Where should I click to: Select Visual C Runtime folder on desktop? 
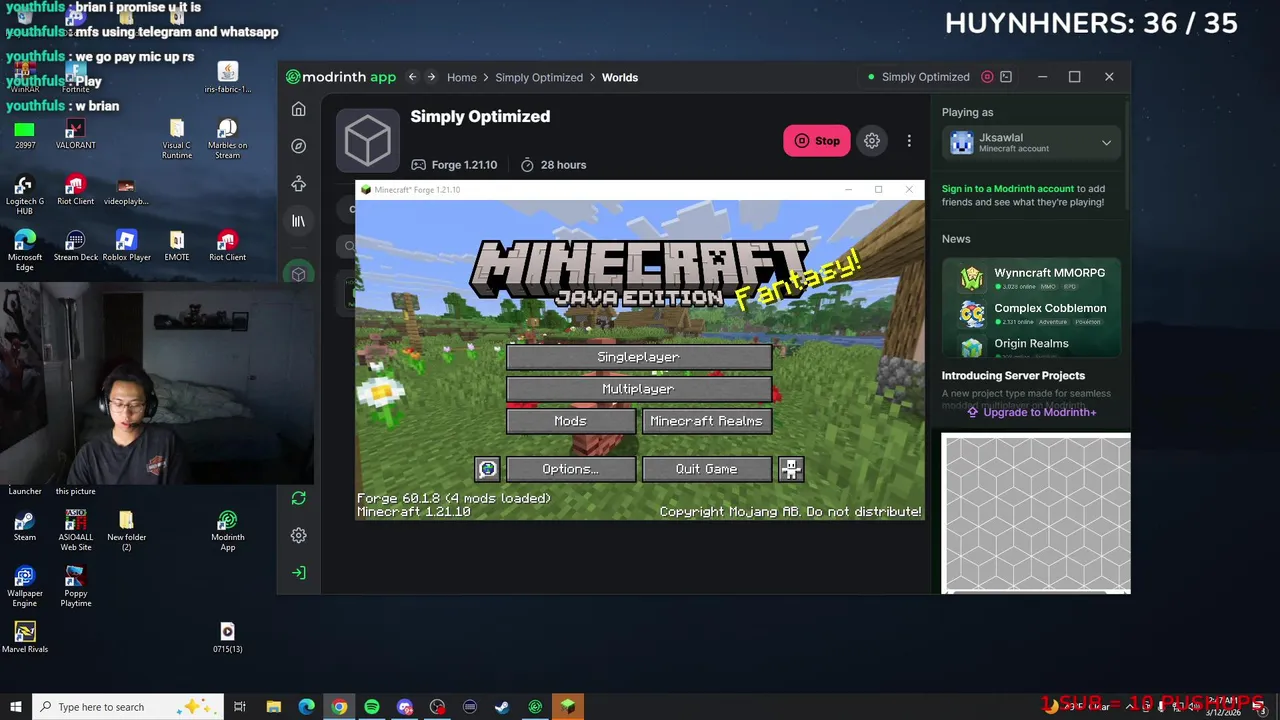pos(177,139)
